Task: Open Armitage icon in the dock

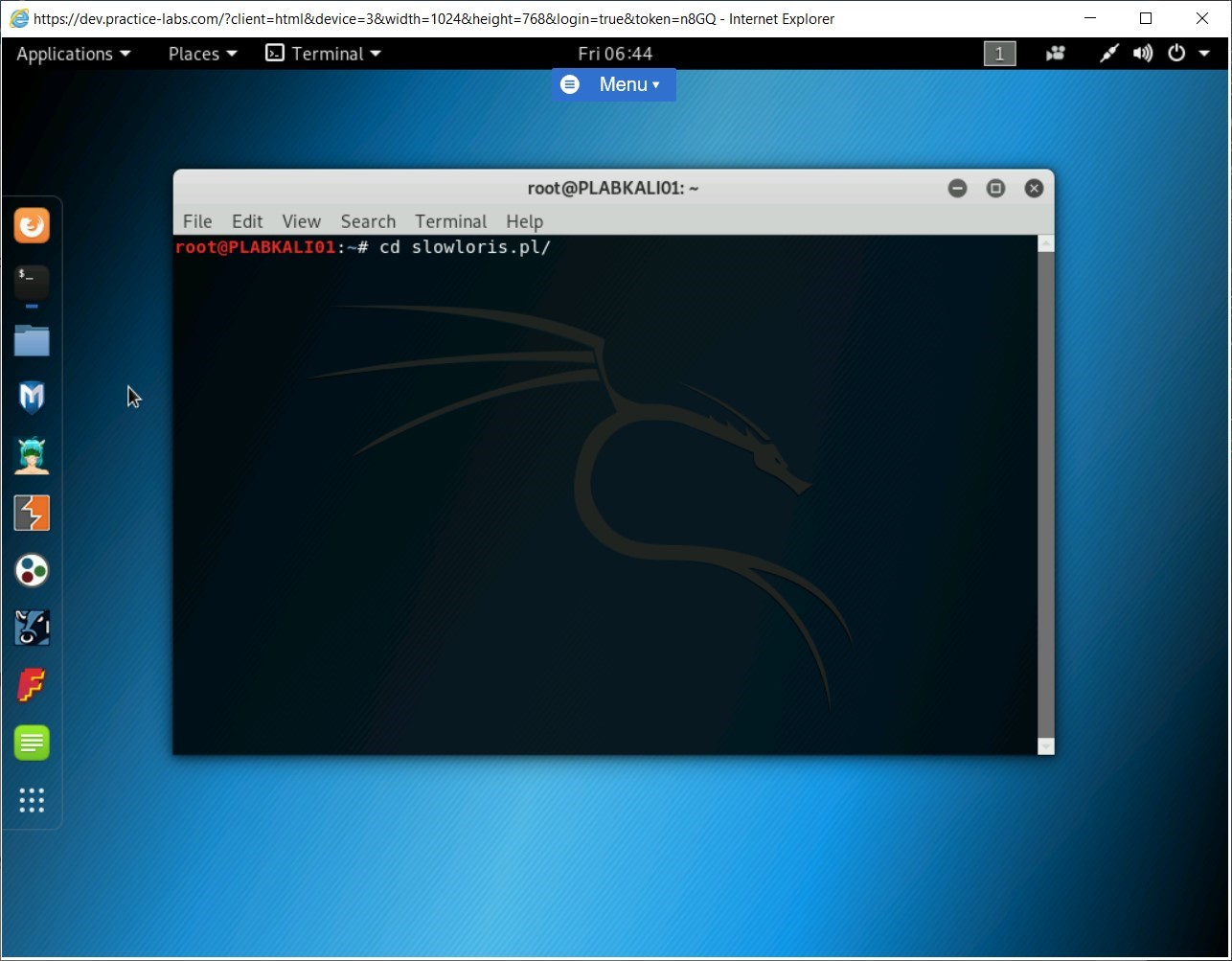Action: 32,455
